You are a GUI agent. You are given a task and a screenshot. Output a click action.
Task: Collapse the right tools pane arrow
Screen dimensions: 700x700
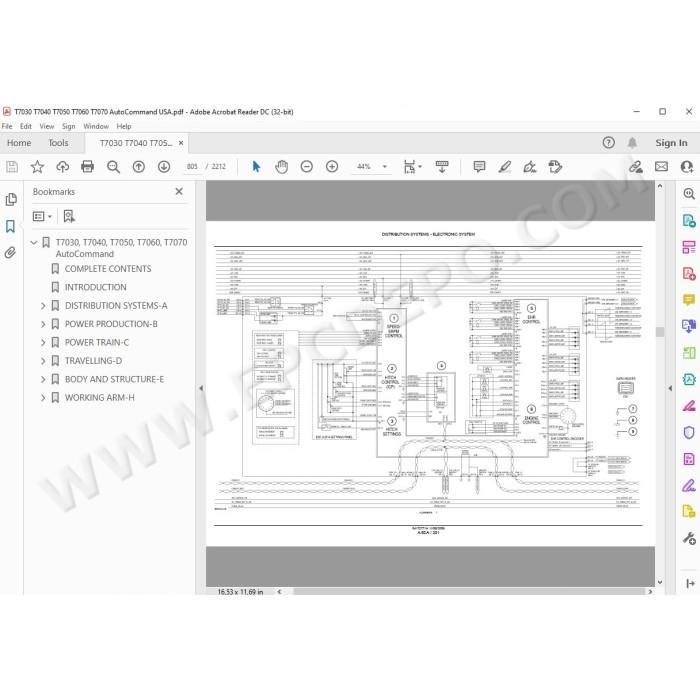click(670, 388)
